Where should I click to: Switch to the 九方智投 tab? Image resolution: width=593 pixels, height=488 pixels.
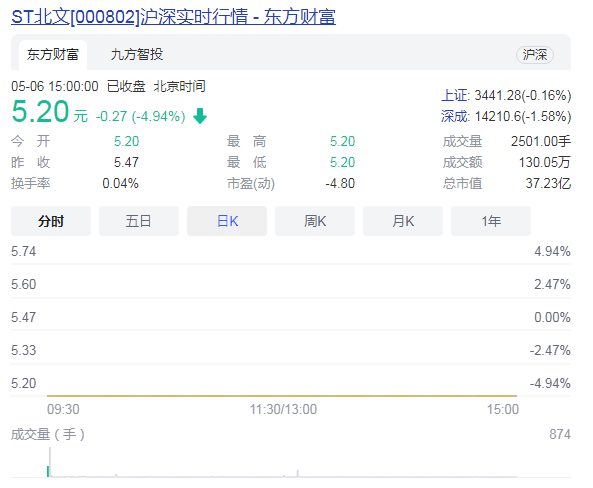[137, 55]
